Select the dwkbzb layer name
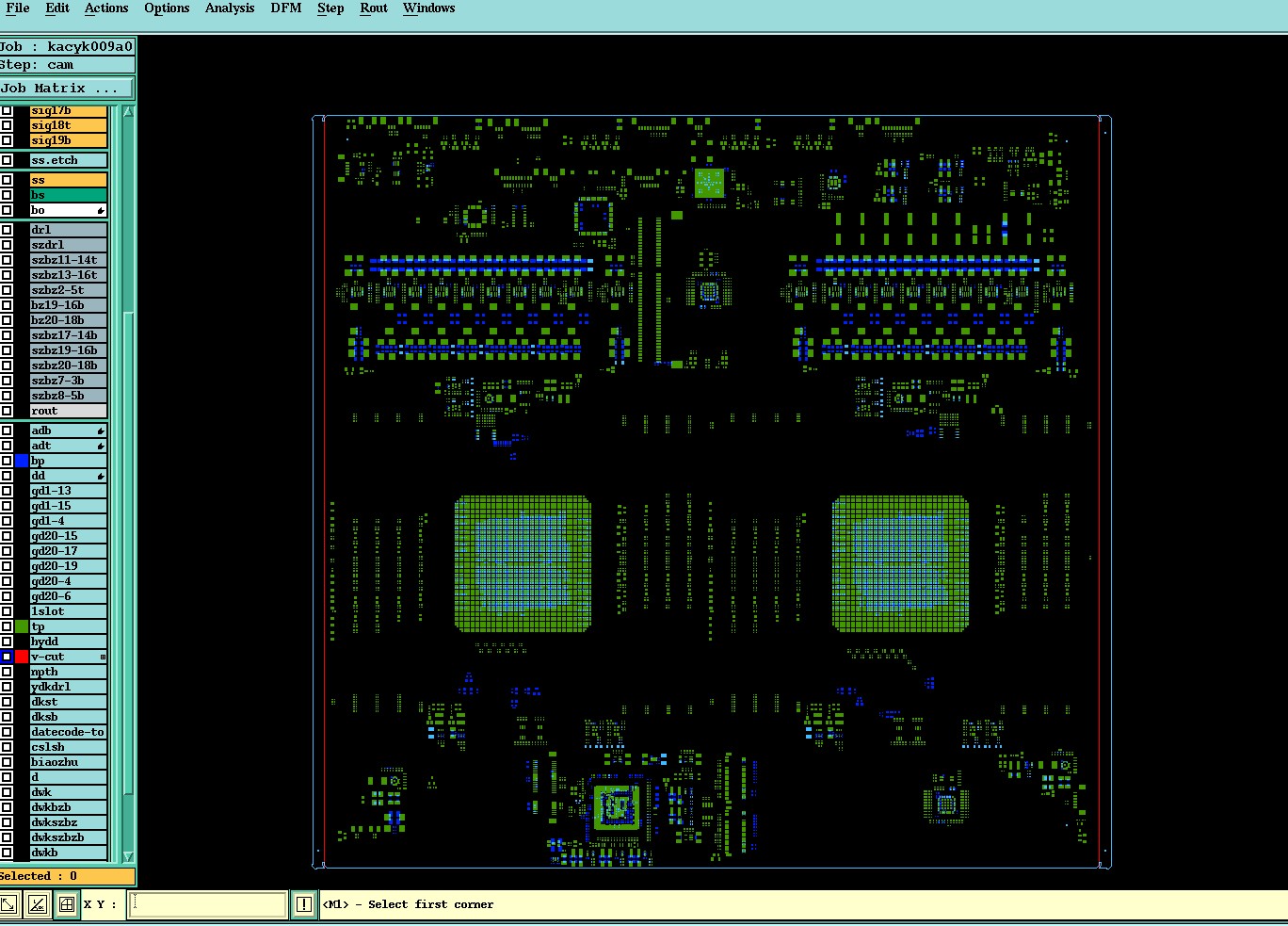Screen dimensions: 1288x926 pyautogui.click(x=68, y=807)
